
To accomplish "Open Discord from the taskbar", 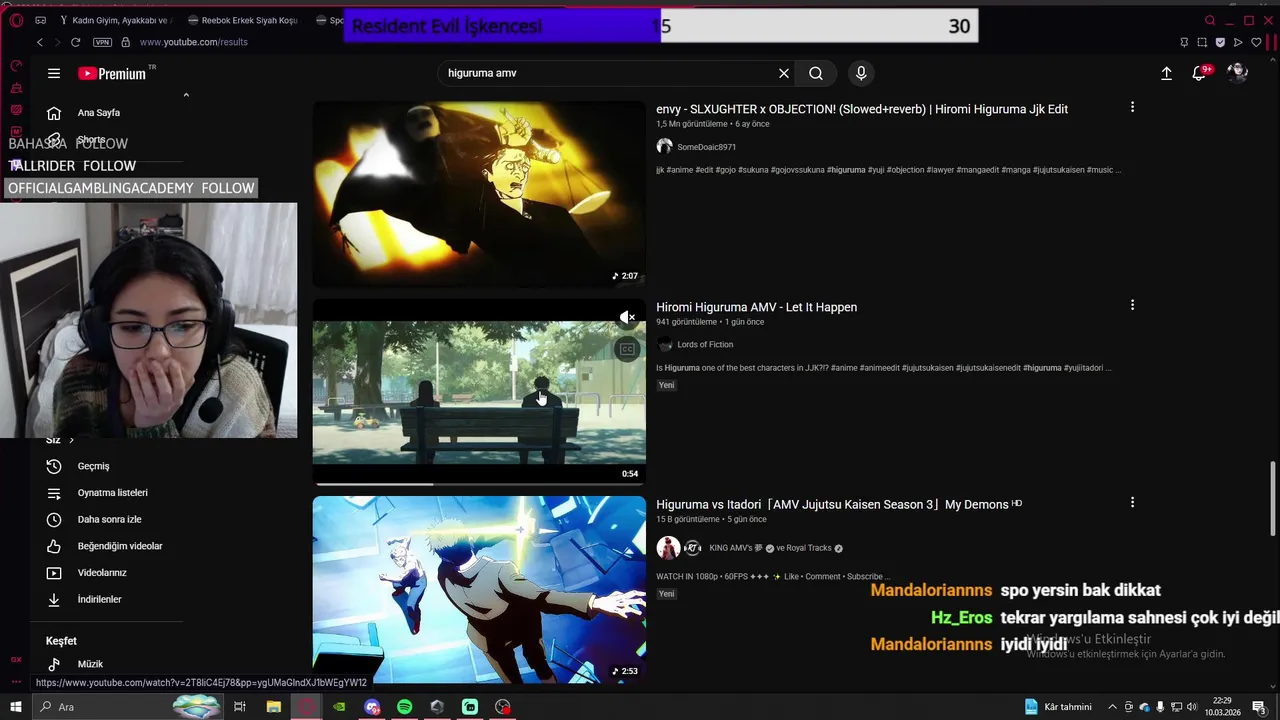I will coord(372,707).
